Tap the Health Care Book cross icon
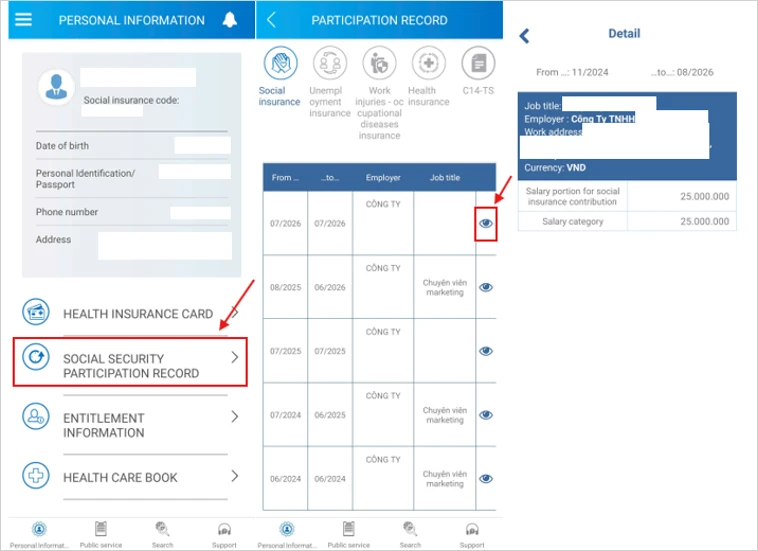758x551 pixels. (x=36, y=476)
